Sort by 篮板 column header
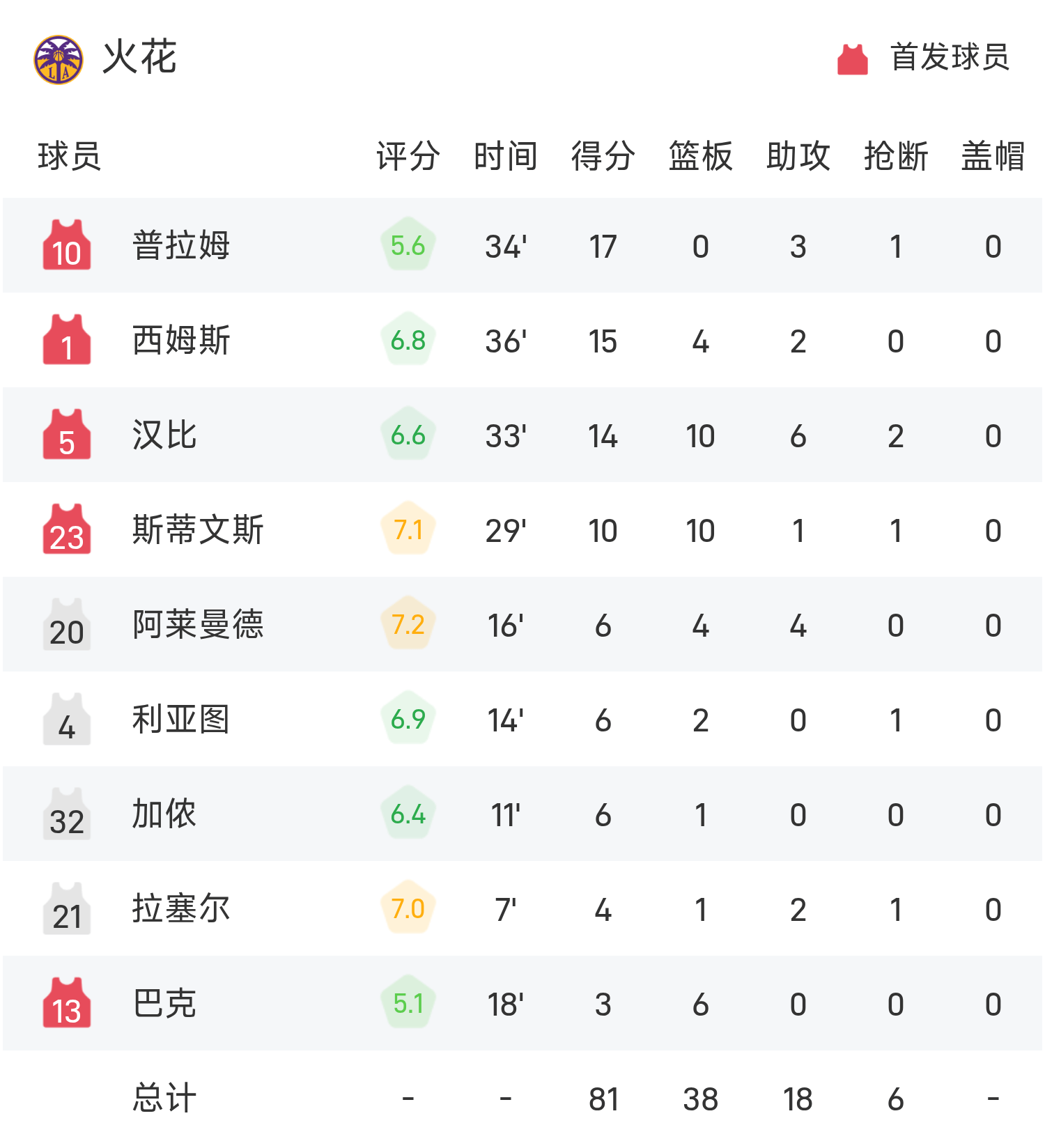The image size is (1045, 1148). tap(701, 156)
